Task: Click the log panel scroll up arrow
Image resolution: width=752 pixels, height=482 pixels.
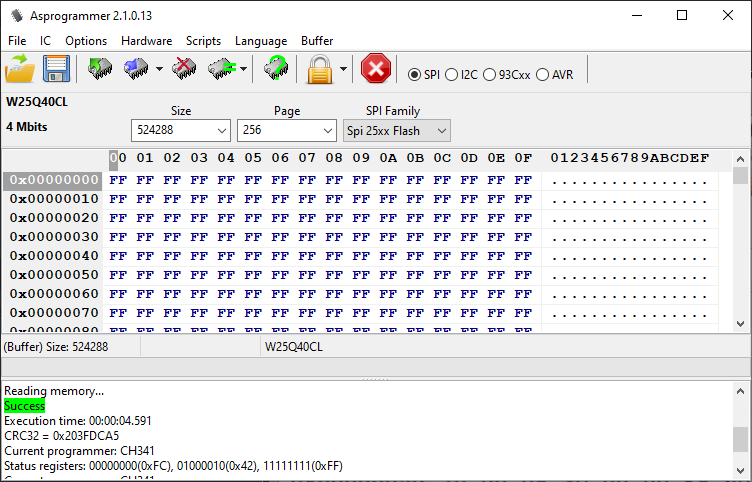Action: tap(740, 391)
